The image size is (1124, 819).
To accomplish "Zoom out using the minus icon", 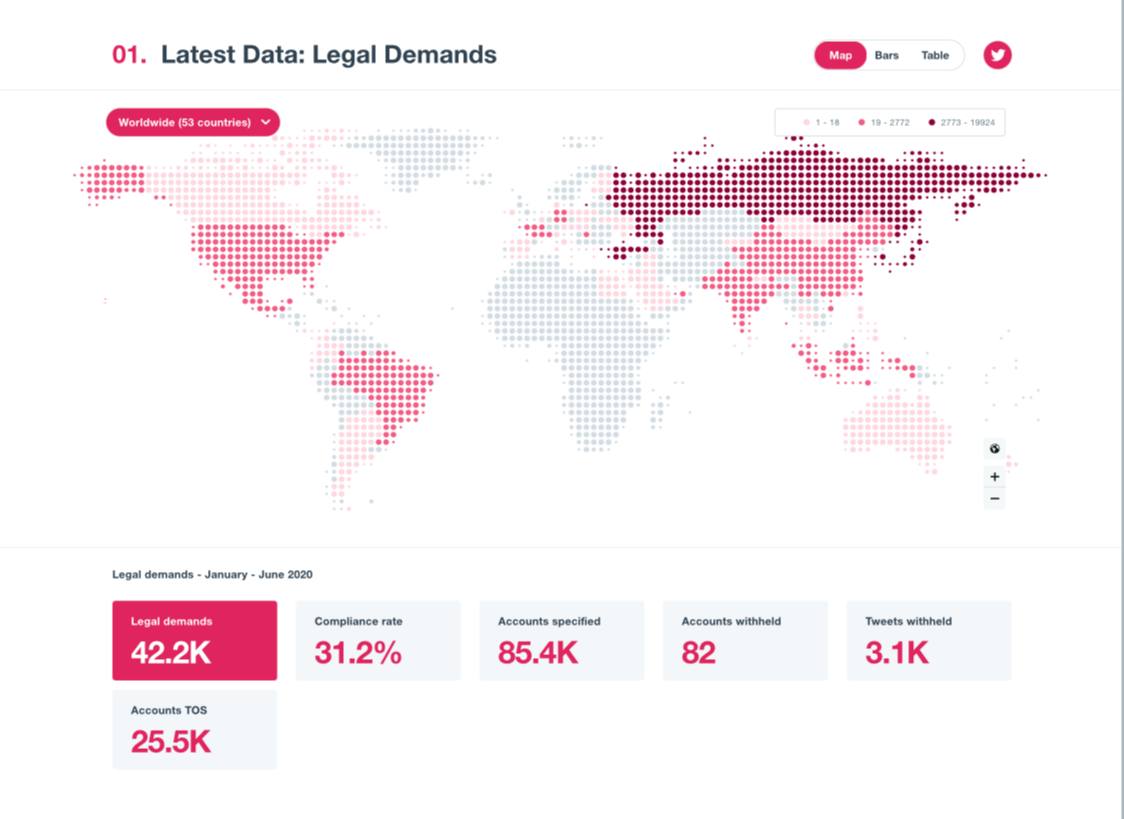I will coord(994,499).
